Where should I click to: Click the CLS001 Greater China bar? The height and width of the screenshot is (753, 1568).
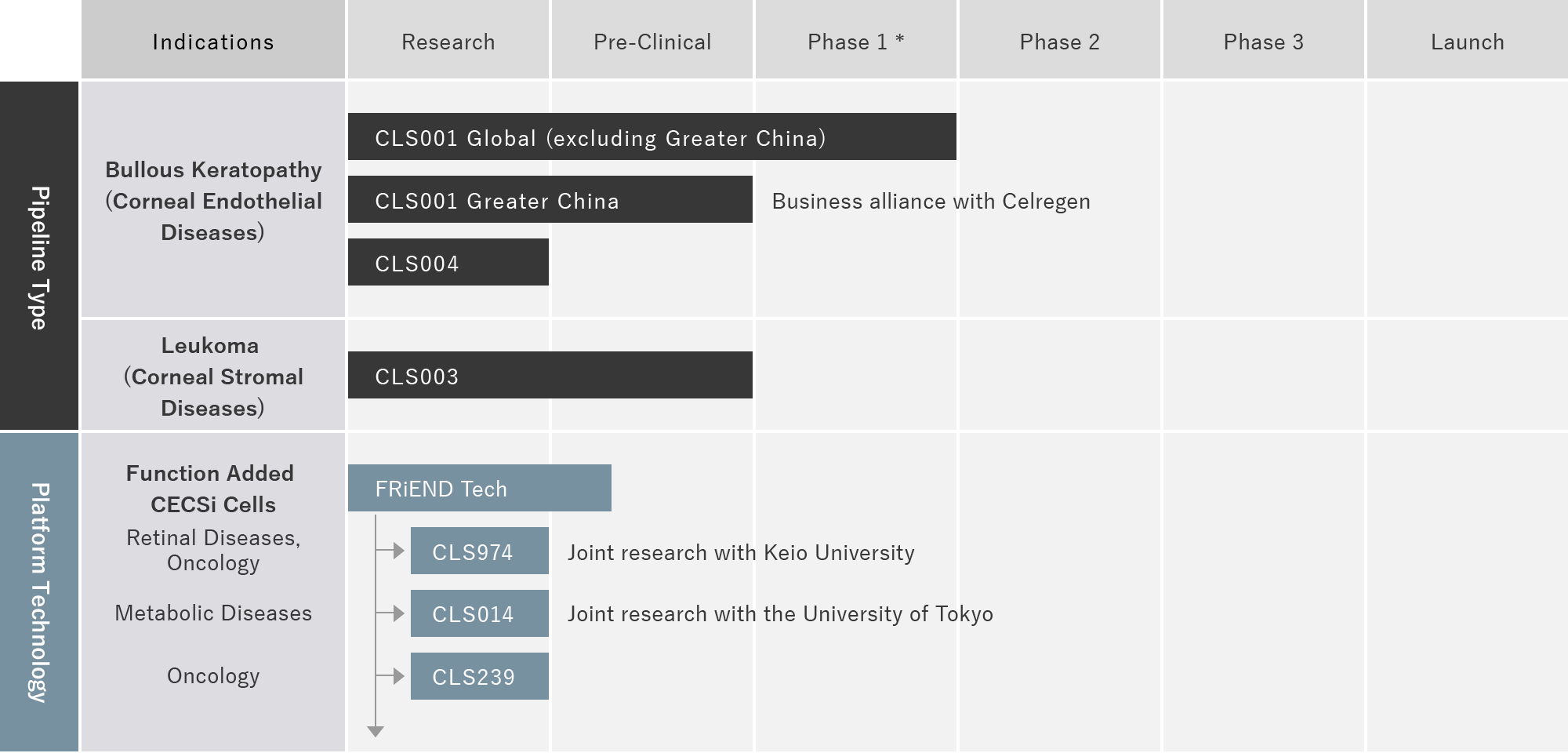pyautogui.click(x=550, y=200)
